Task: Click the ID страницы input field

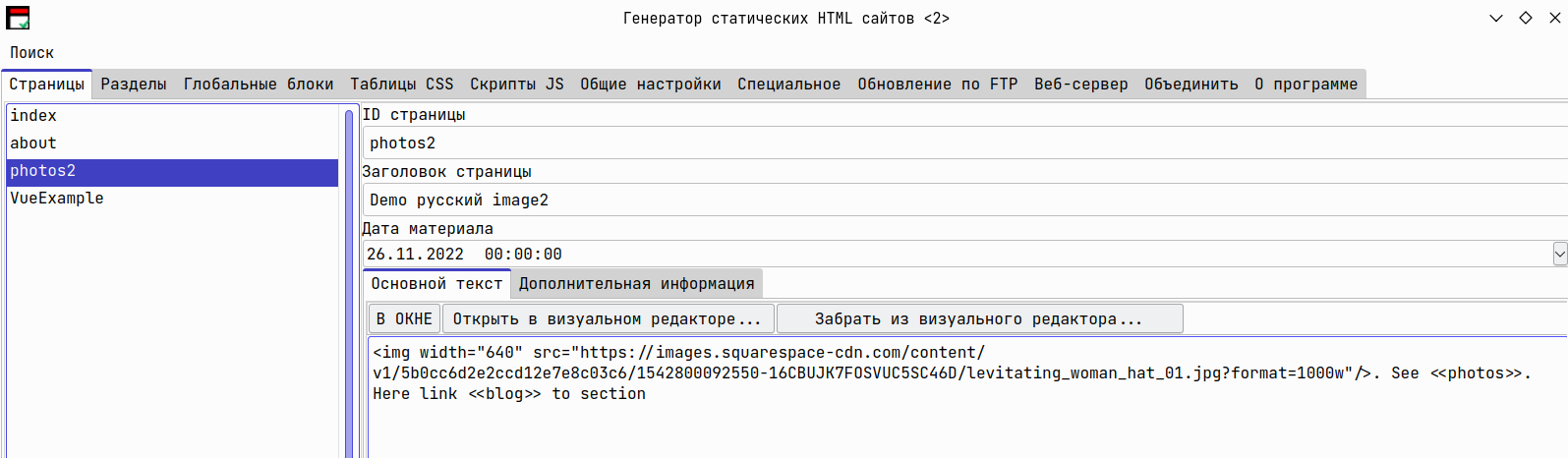Action: 965,143
